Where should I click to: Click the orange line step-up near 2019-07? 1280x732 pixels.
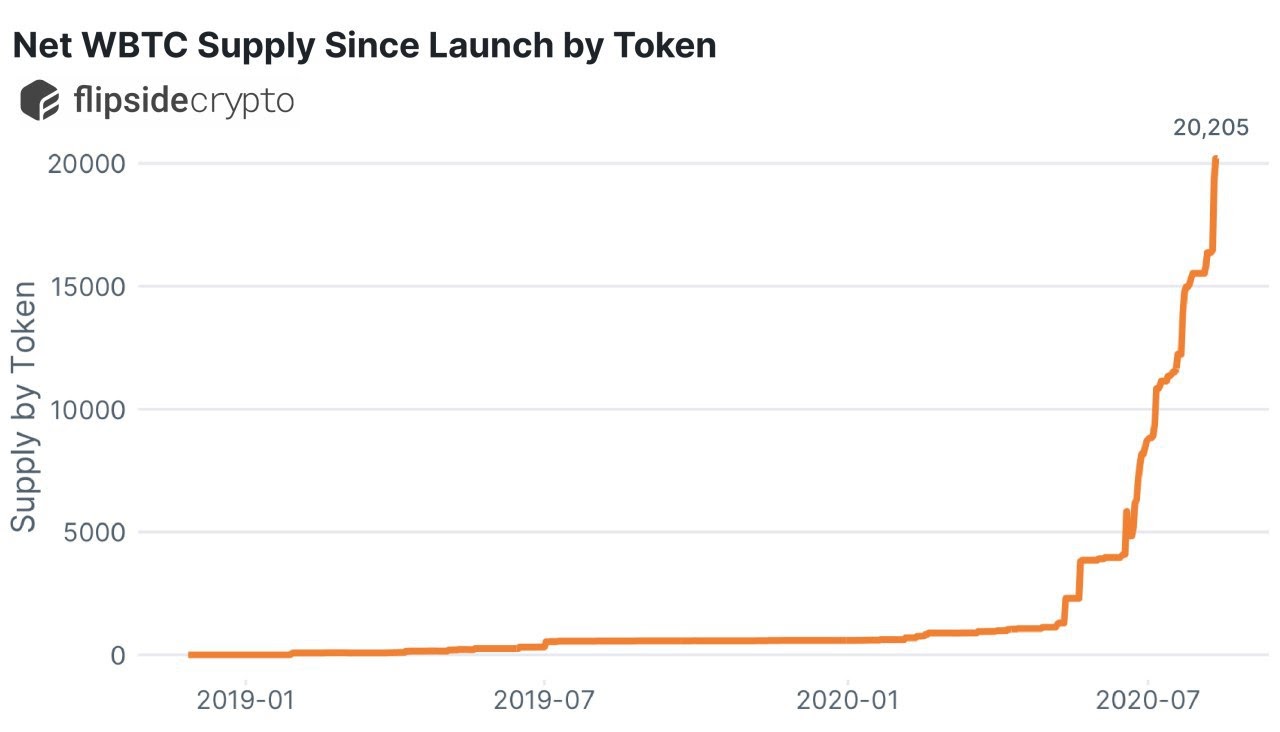tap(546, 644)
